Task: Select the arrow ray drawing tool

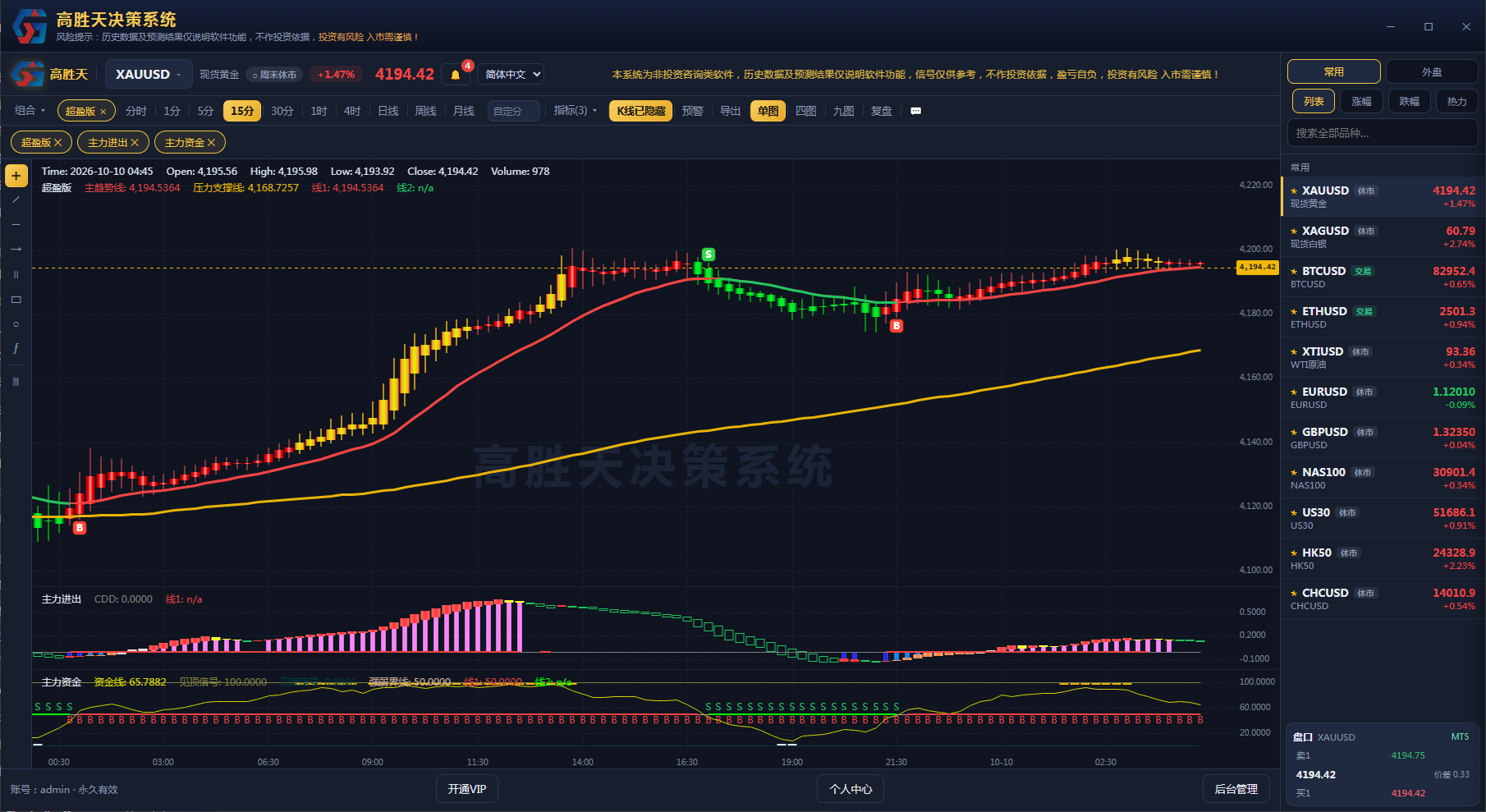Action: point(16,249)
